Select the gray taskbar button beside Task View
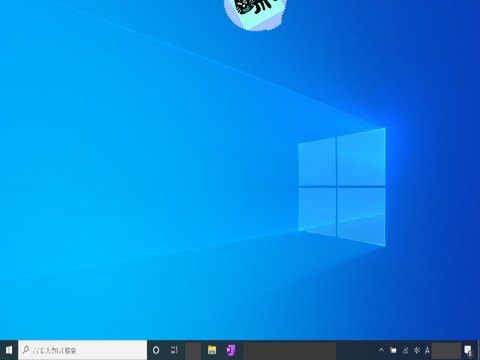This screenshot has height=360, width=480. click(x=193, y=351)
